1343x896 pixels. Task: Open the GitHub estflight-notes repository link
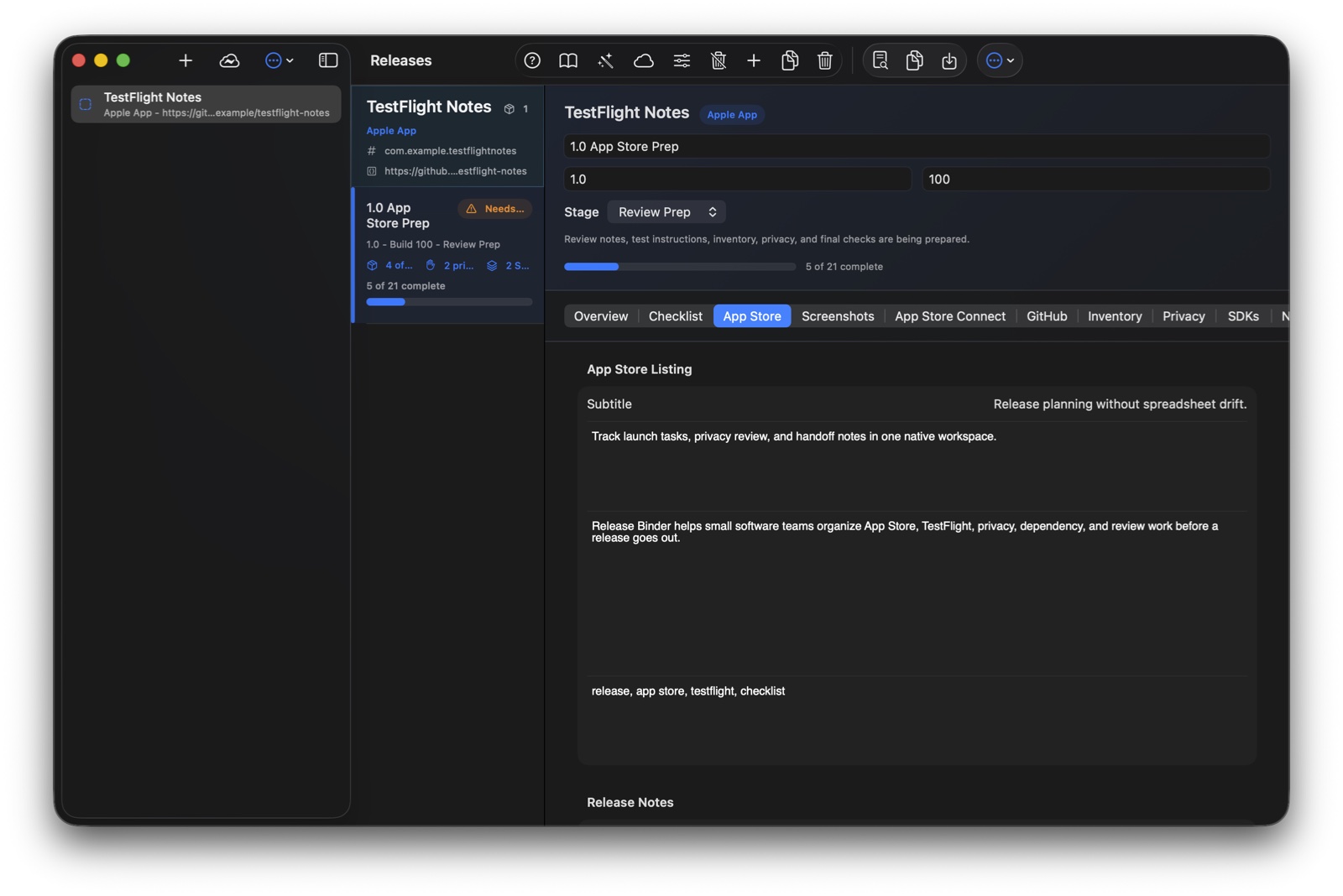pos(455,171)
